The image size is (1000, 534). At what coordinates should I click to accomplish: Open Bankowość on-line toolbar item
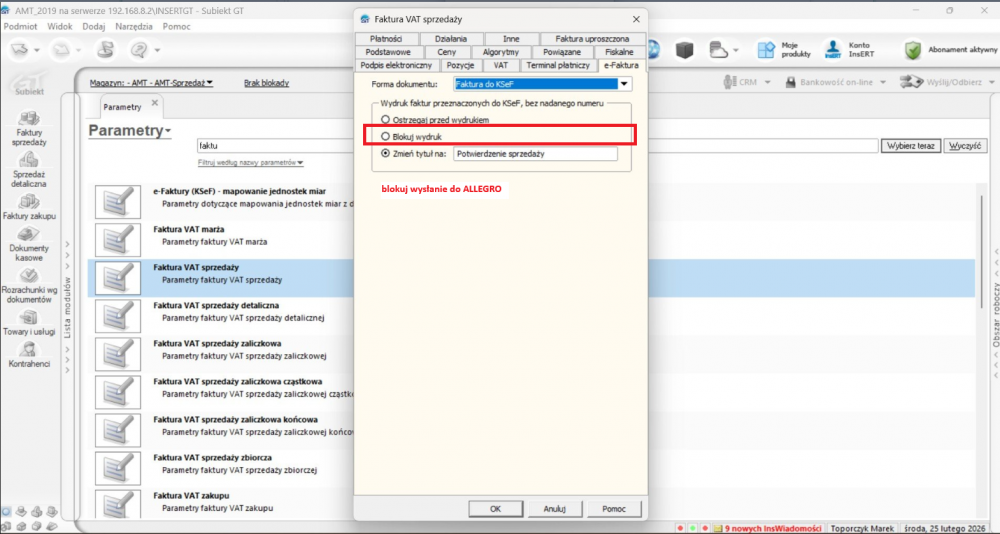click(837, 82)
